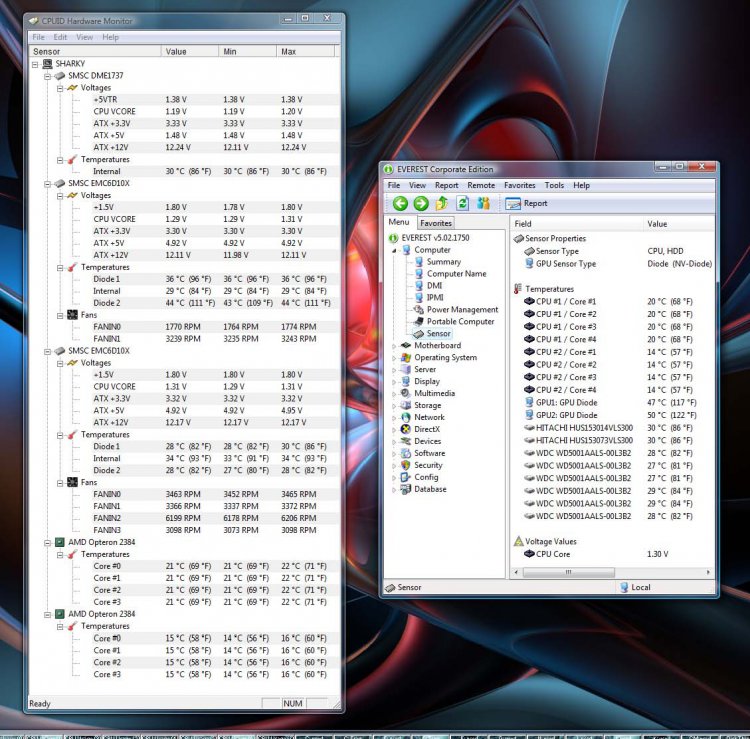Viewport: 750px width, 739px height.
Task: Open the Help menu in CPUID Hardware Monitor
Action: (110, 37)
